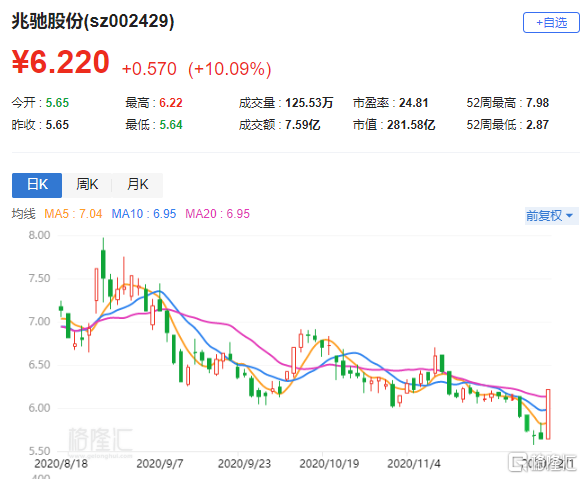Click the 7.00 price axis label
Screen dimensions: 583x479
pos(39,321)
